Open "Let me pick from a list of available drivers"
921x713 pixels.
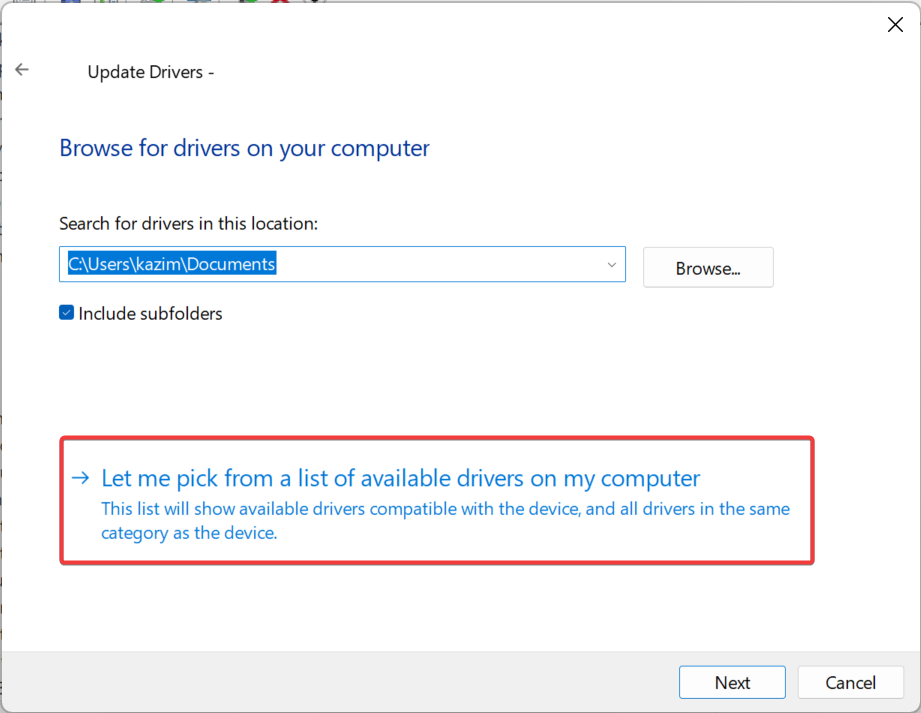pyautogui.click(x=399, y=478)
